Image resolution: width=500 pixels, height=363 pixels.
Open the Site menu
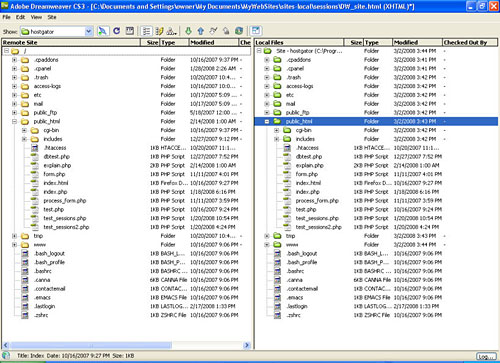52,17
